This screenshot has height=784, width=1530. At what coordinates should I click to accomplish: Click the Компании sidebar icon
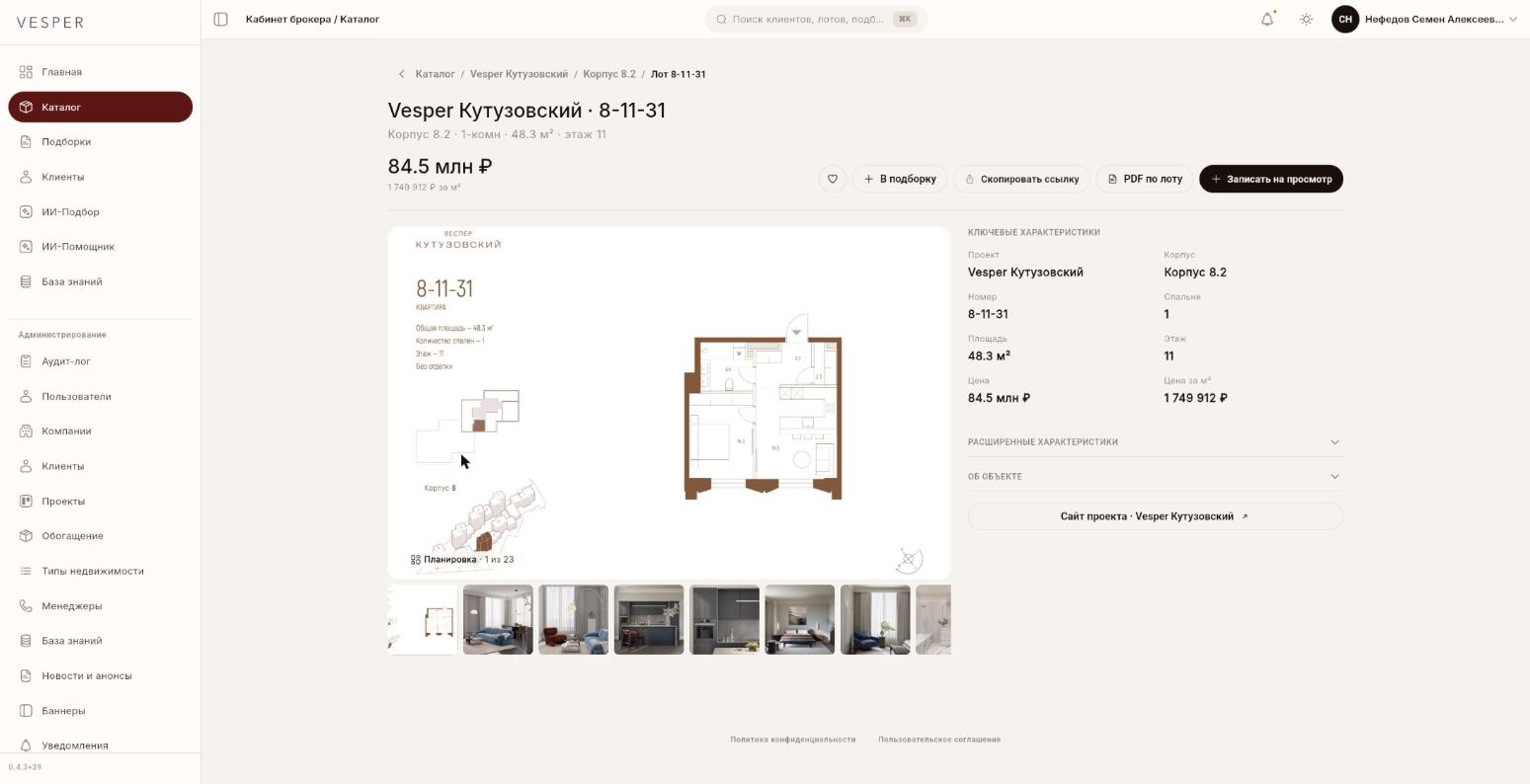27,431
